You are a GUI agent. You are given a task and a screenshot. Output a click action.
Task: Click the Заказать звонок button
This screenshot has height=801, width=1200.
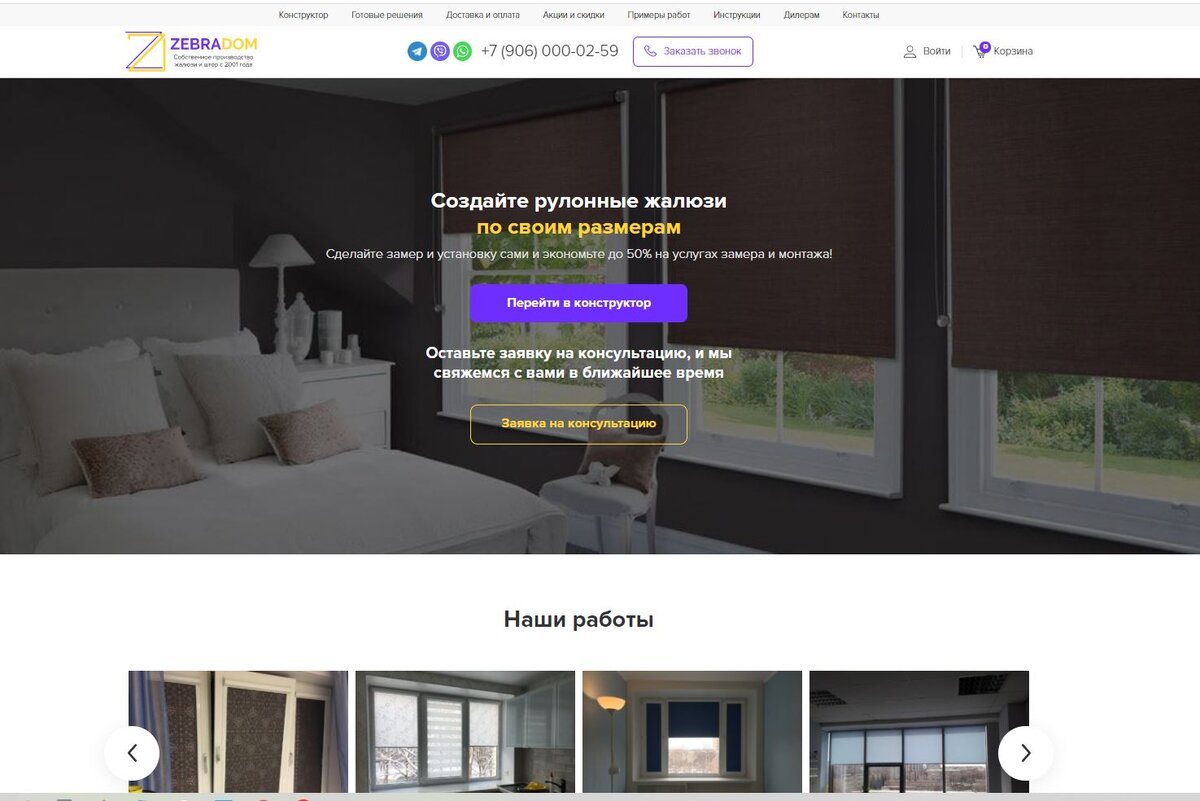[693, 52]
